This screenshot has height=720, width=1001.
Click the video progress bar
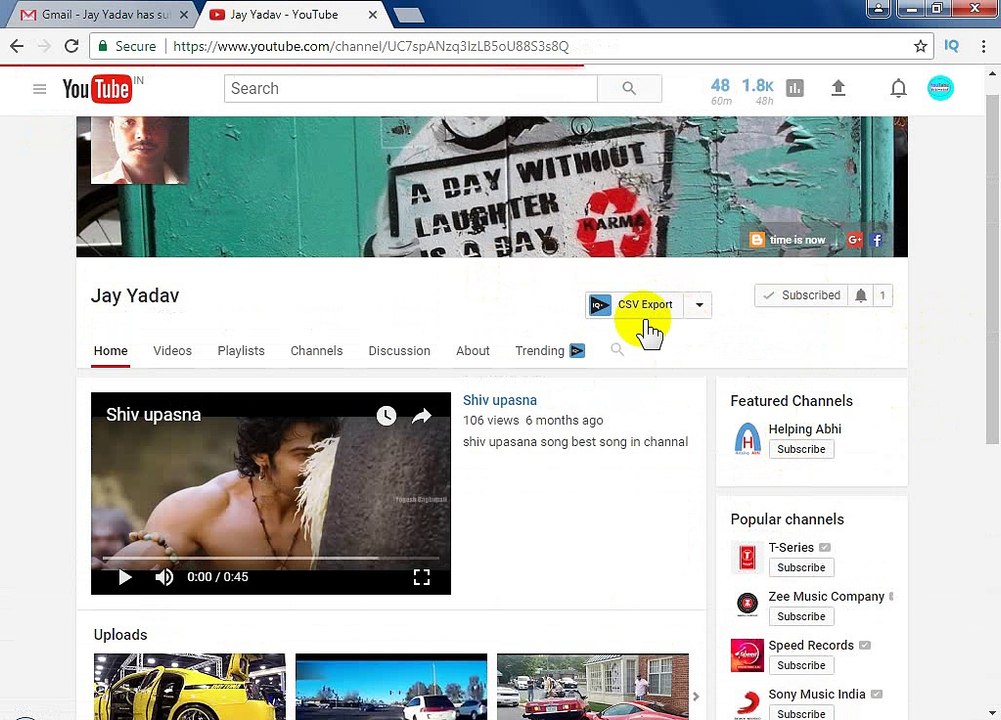[271, 558]
